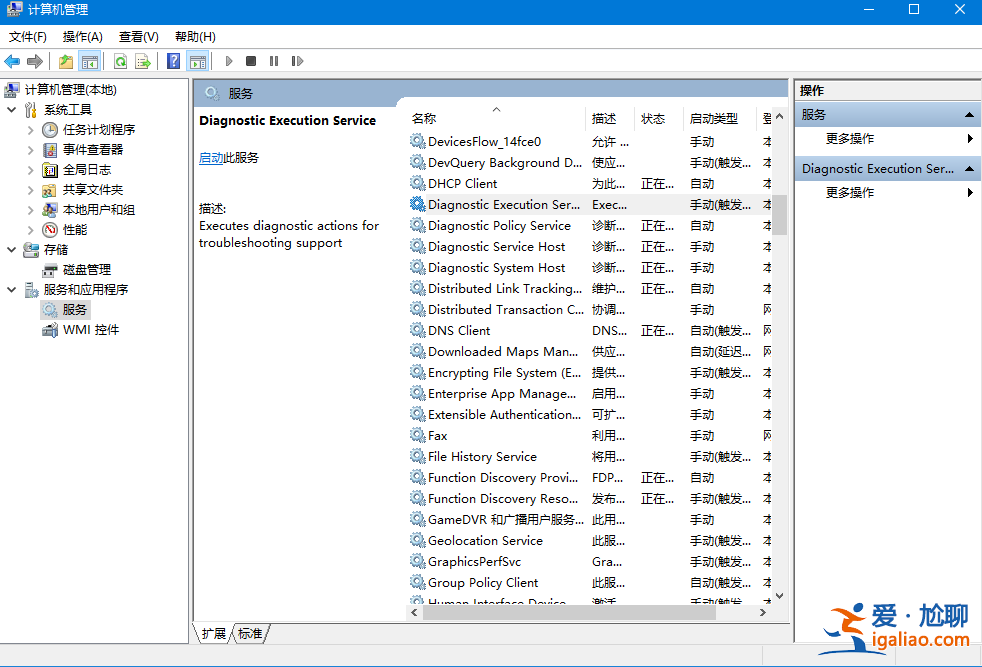Open Help via the blue question mark icon
Viewport: 982px width, 667px height.
(174, 61)
